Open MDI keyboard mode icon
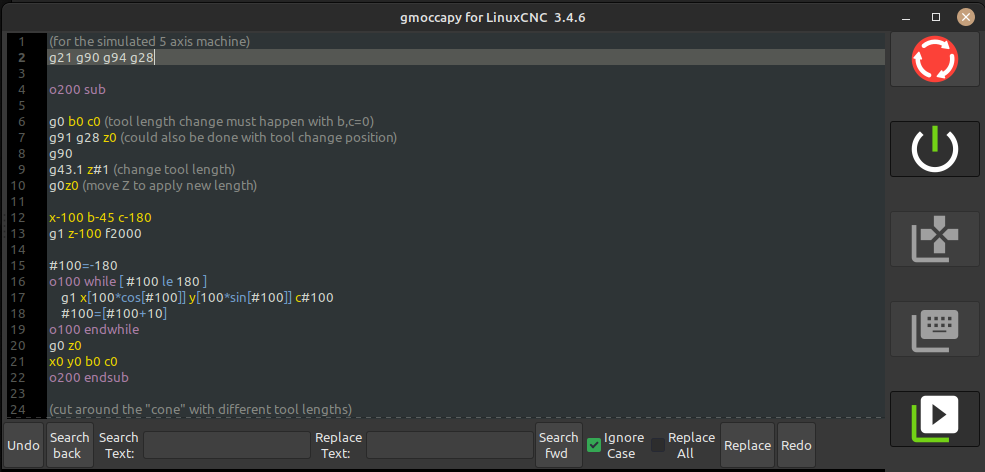Image resolution: width=985 pixels, height=472 pixels. click(x=934, y=329)
